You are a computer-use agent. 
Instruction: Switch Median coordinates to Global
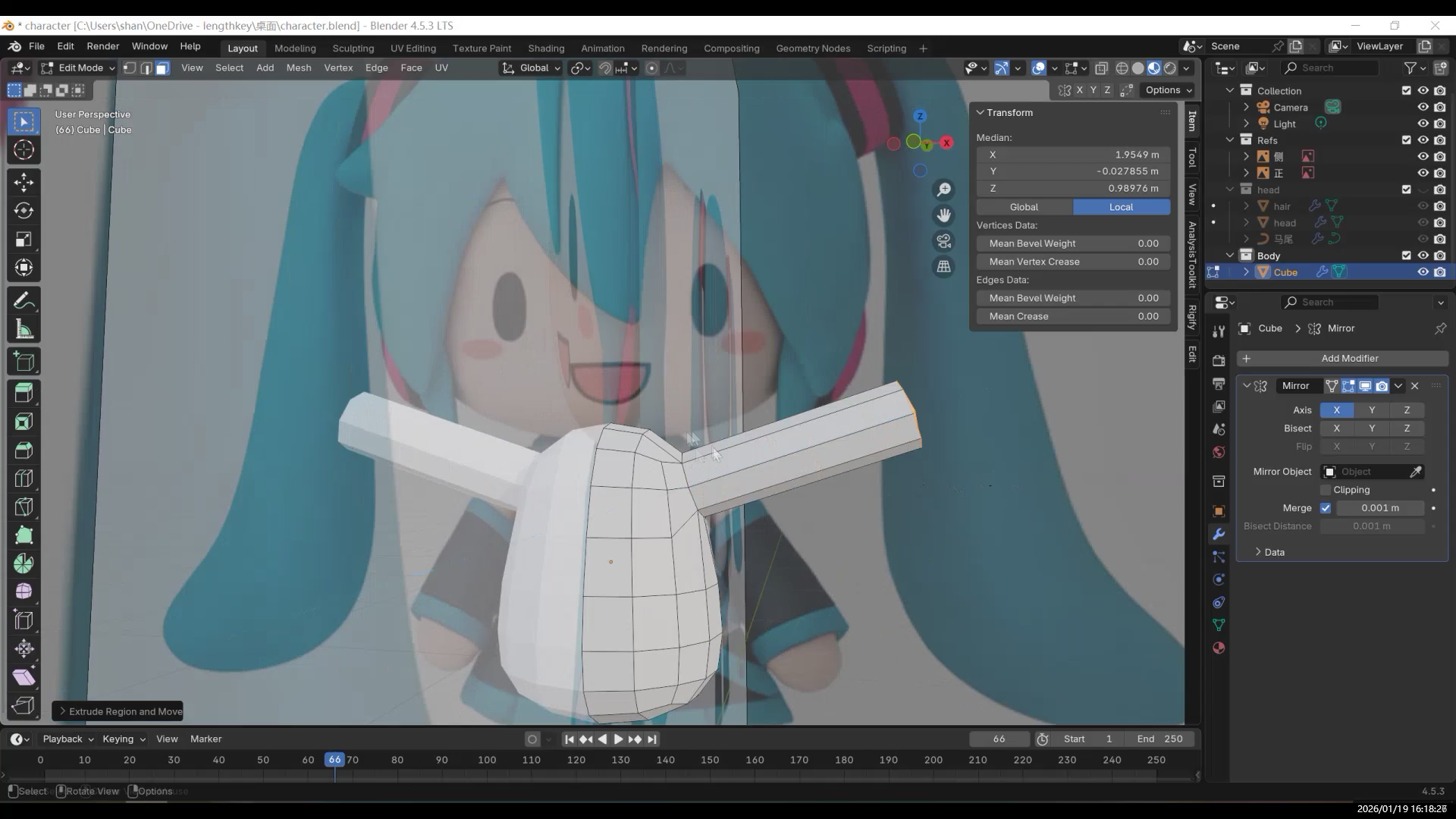[x=1024, y=207]
